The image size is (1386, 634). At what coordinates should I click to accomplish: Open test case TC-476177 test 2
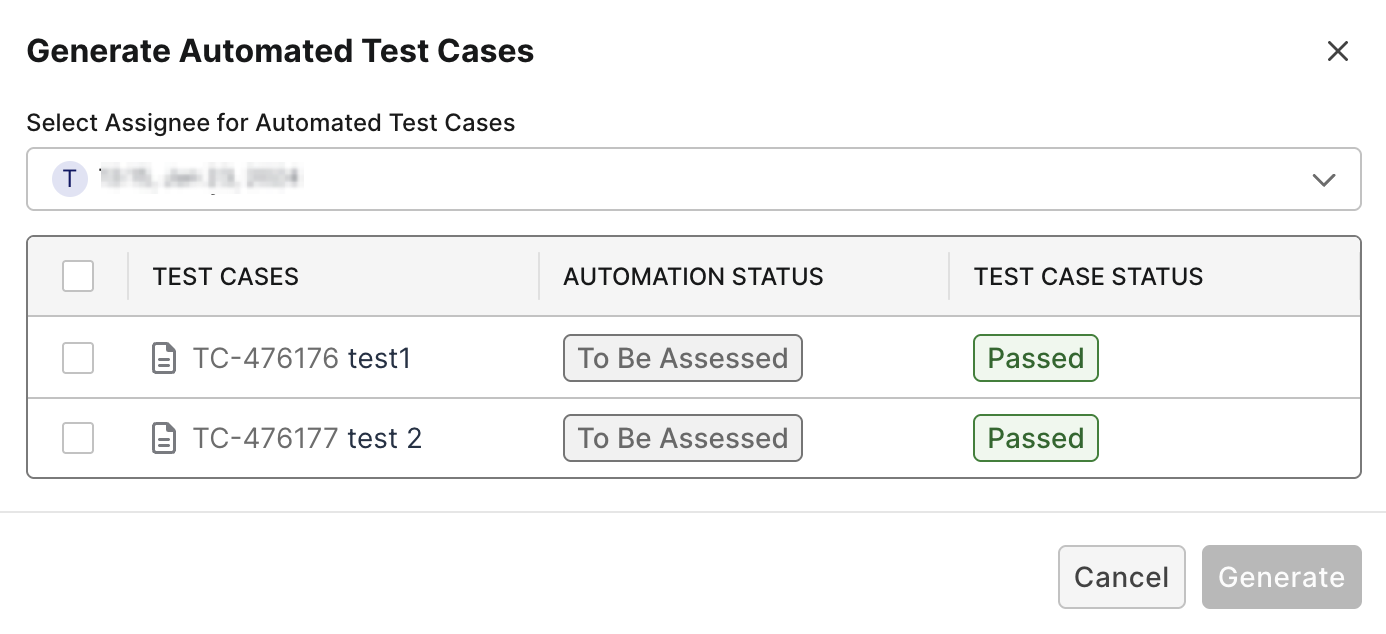[x=307, y=438]
